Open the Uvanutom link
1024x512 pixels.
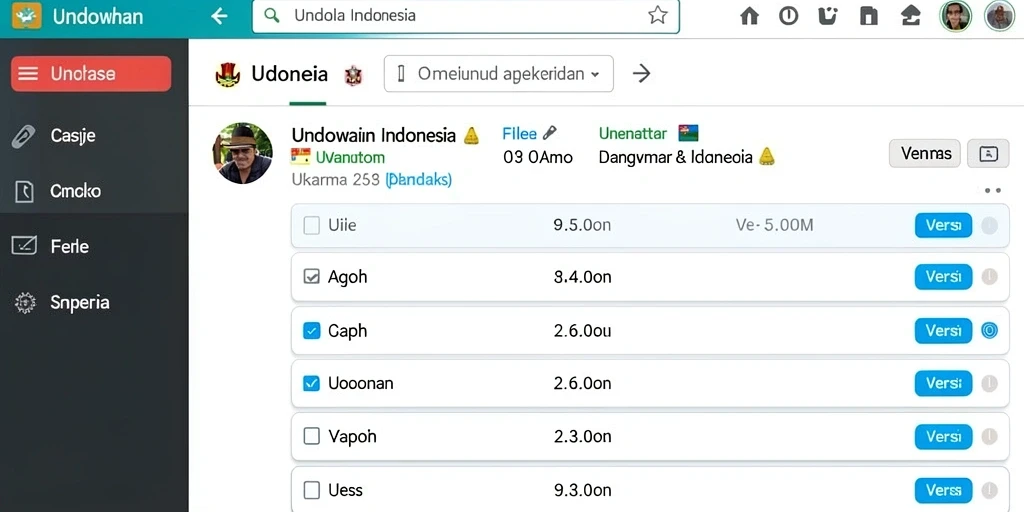(350, 157)
